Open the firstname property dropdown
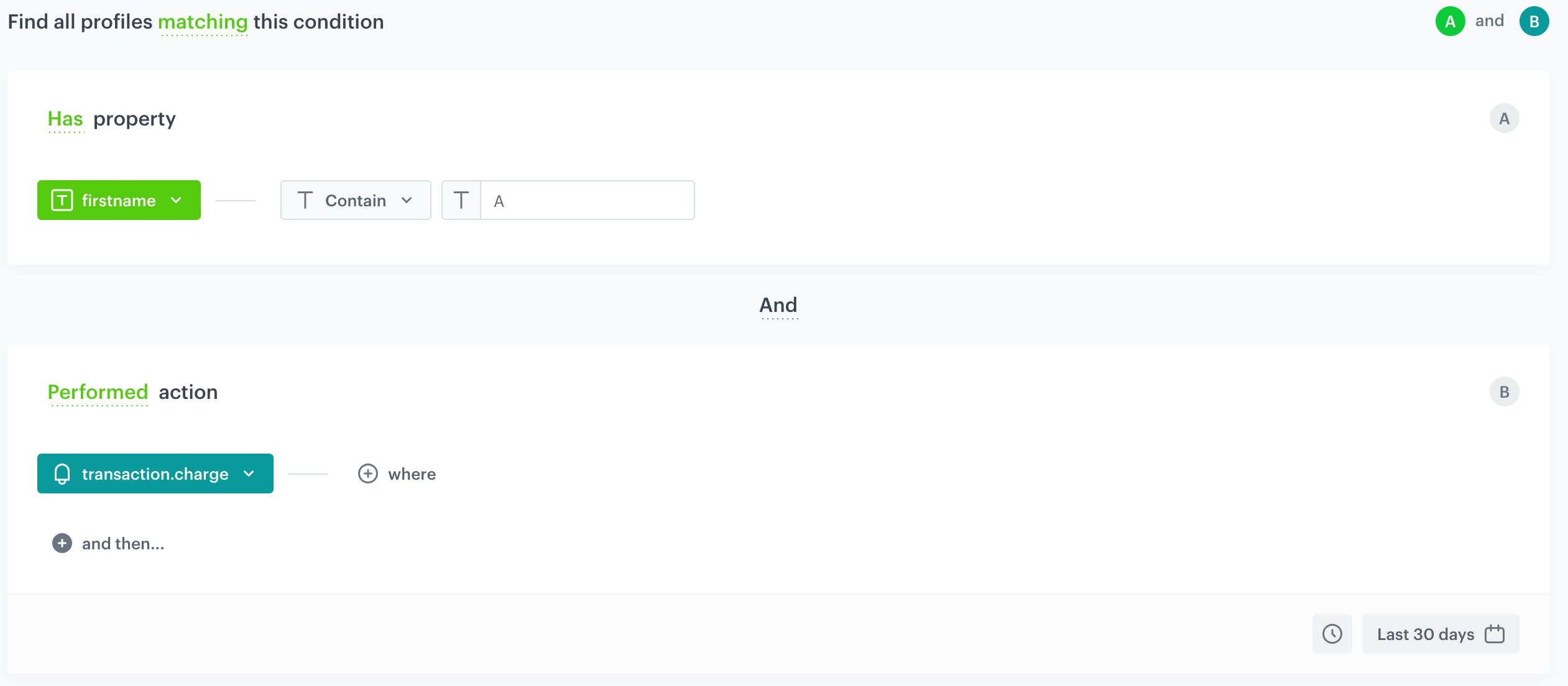This screenshot has width=1568, height=686. 176,200
